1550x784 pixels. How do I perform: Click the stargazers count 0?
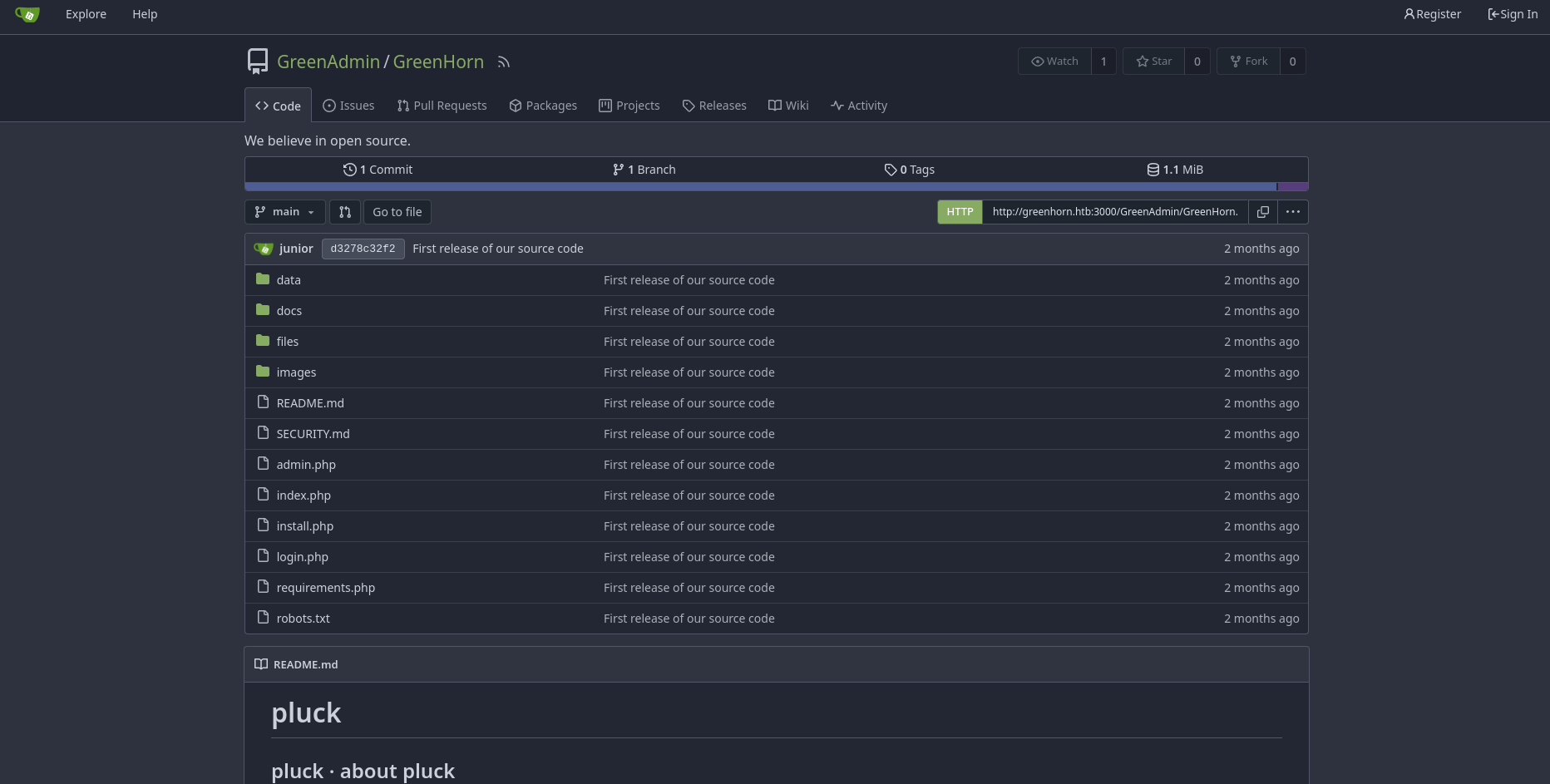coord(1197,62)
